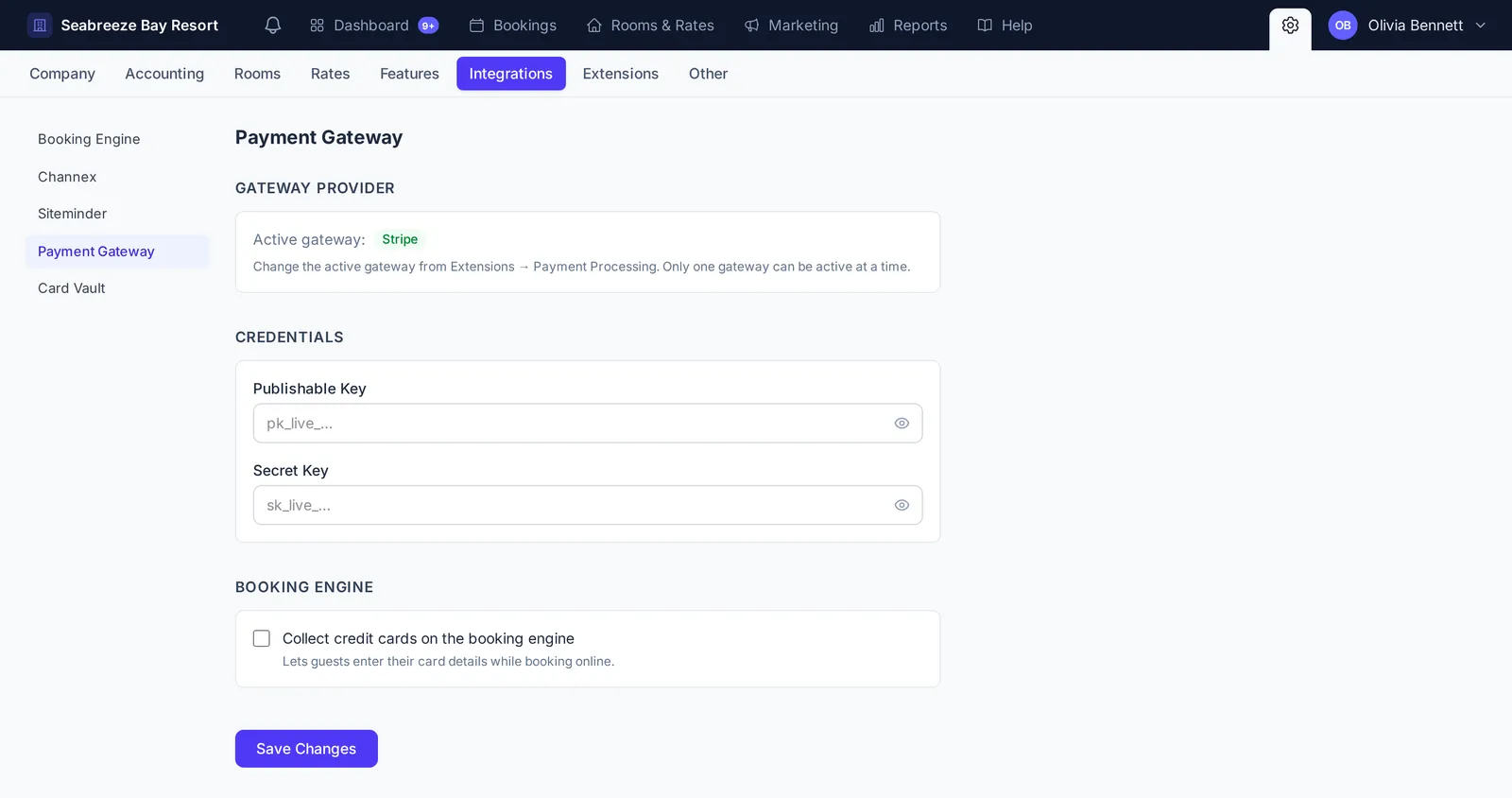Switch to the Extensions tab
The width and height of the screenshot is (1512, 798).
pos(621,74)
